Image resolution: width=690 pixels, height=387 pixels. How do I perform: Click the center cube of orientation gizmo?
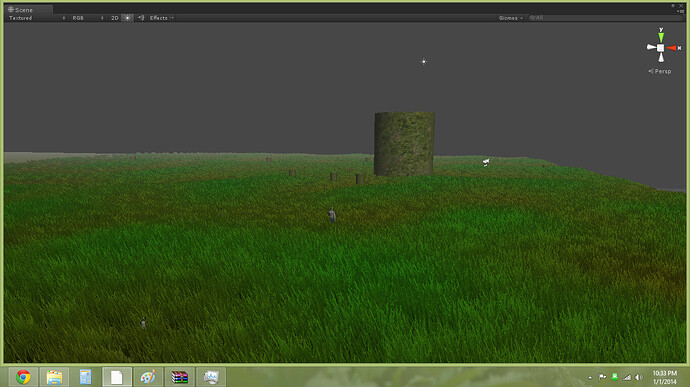661,48
